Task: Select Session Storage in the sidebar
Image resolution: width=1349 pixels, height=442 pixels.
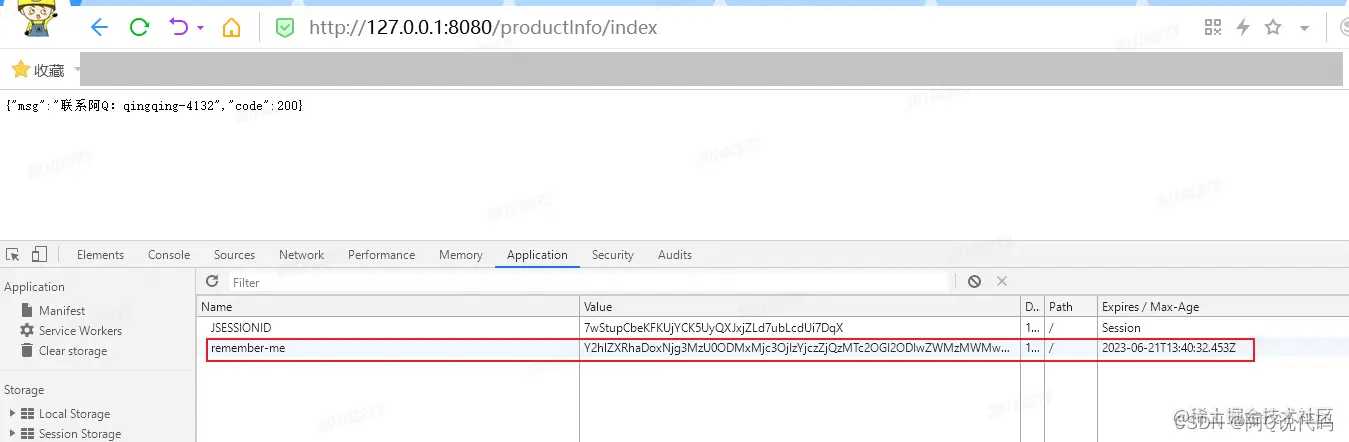Action: (80, 434)
